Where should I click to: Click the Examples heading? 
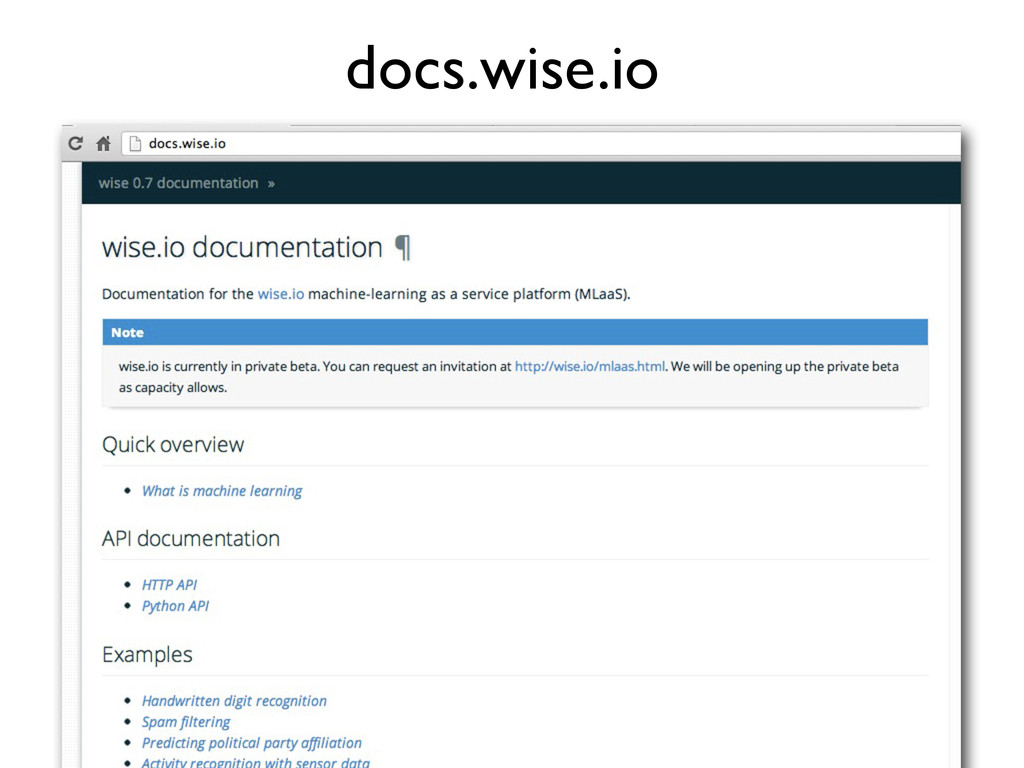[147, 655]
